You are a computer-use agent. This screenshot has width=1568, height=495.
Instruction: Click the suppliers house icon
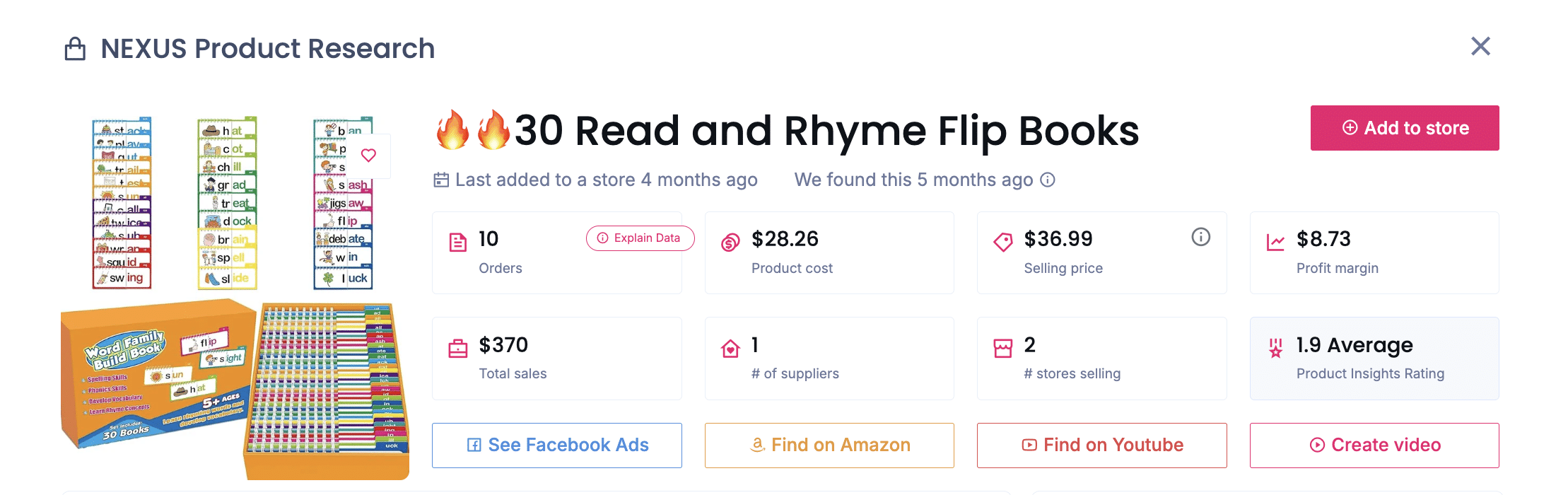731,348
